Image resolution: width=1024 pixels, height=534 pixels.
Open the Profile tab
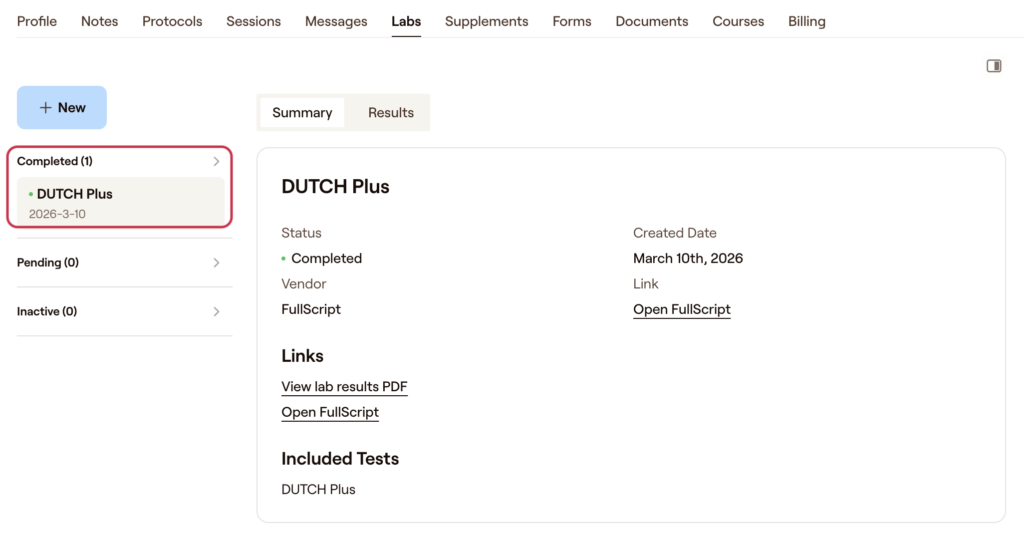pyautogui.click(x=37, y=21)
